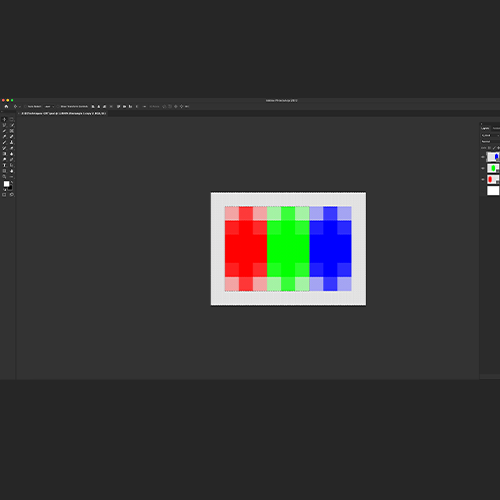Select the Eyedropper tool
This screenshot has height=500, width=500.
point(4,136)
